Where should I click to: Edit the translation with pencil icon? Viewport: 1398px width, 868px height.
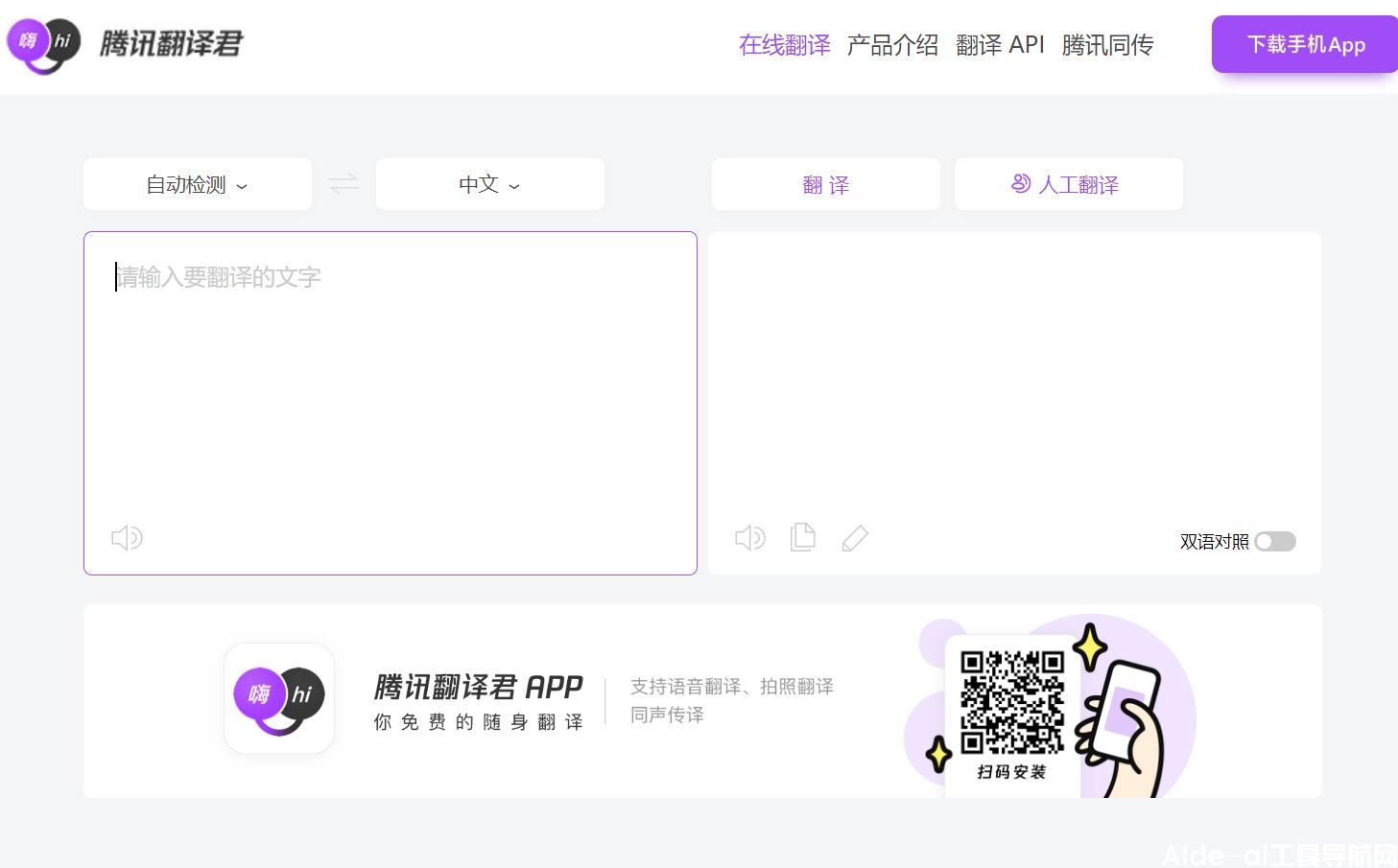[855, 537]
